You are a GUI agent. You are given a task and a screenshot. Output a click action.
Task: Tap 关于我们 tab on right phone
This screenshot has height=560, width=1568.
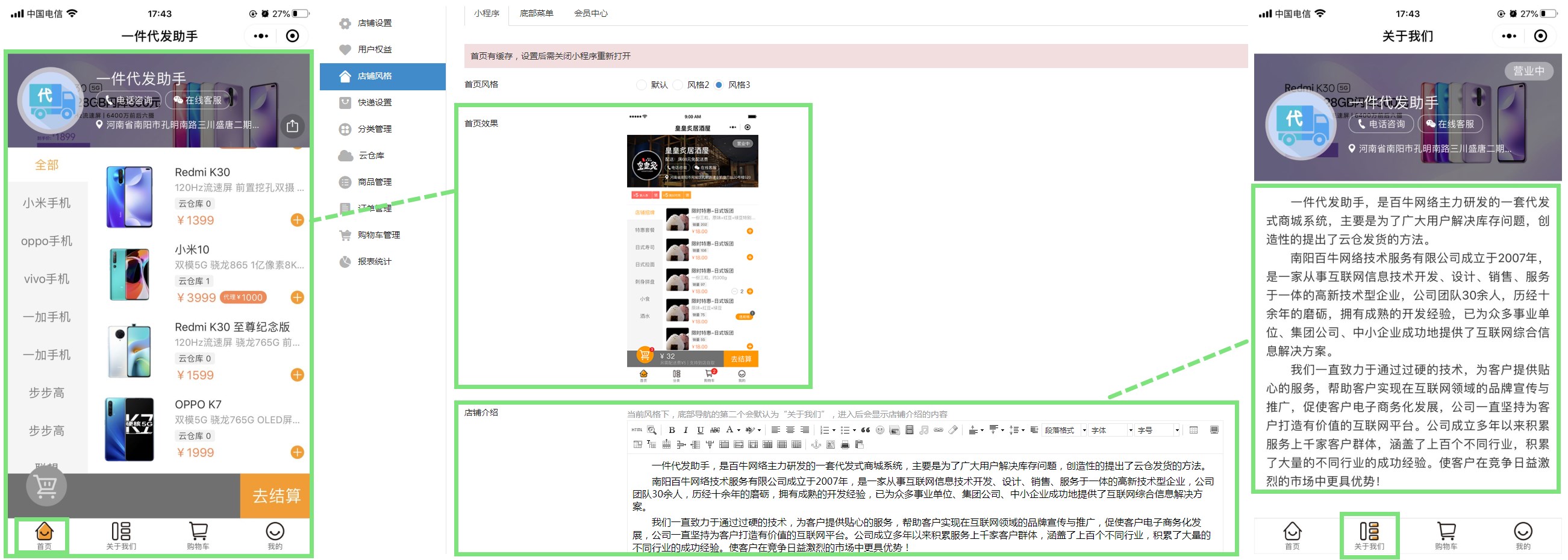1369,535
